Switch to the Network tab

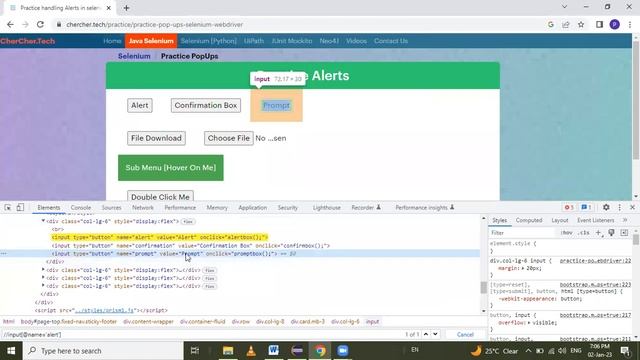[143, 208]
